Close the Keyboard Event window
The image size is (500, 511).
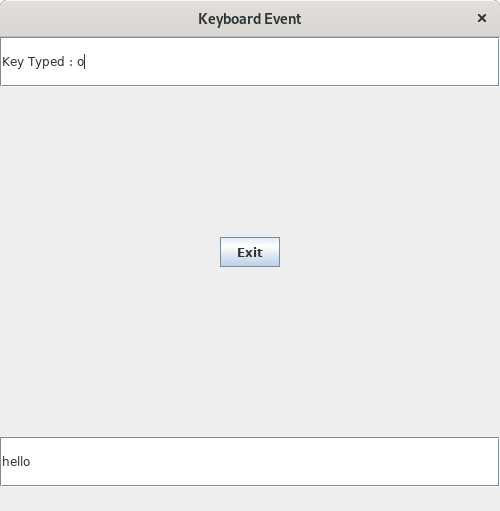click(482, 18)
